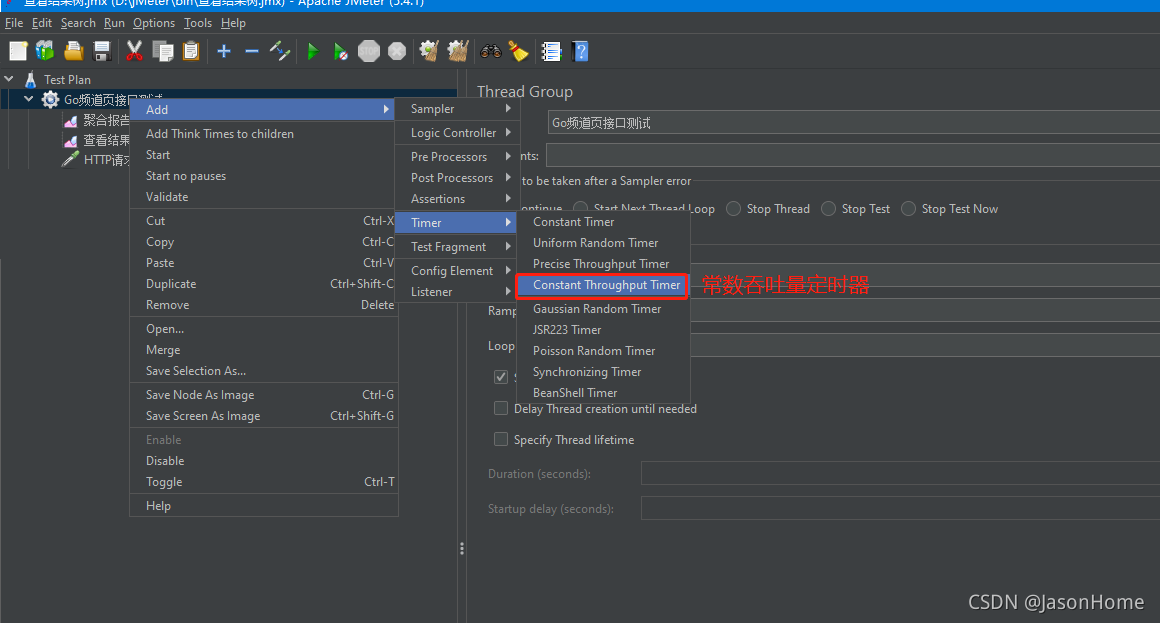Open the Options menu
This screenshot has height=623, width=1160.
coord(154,23)
